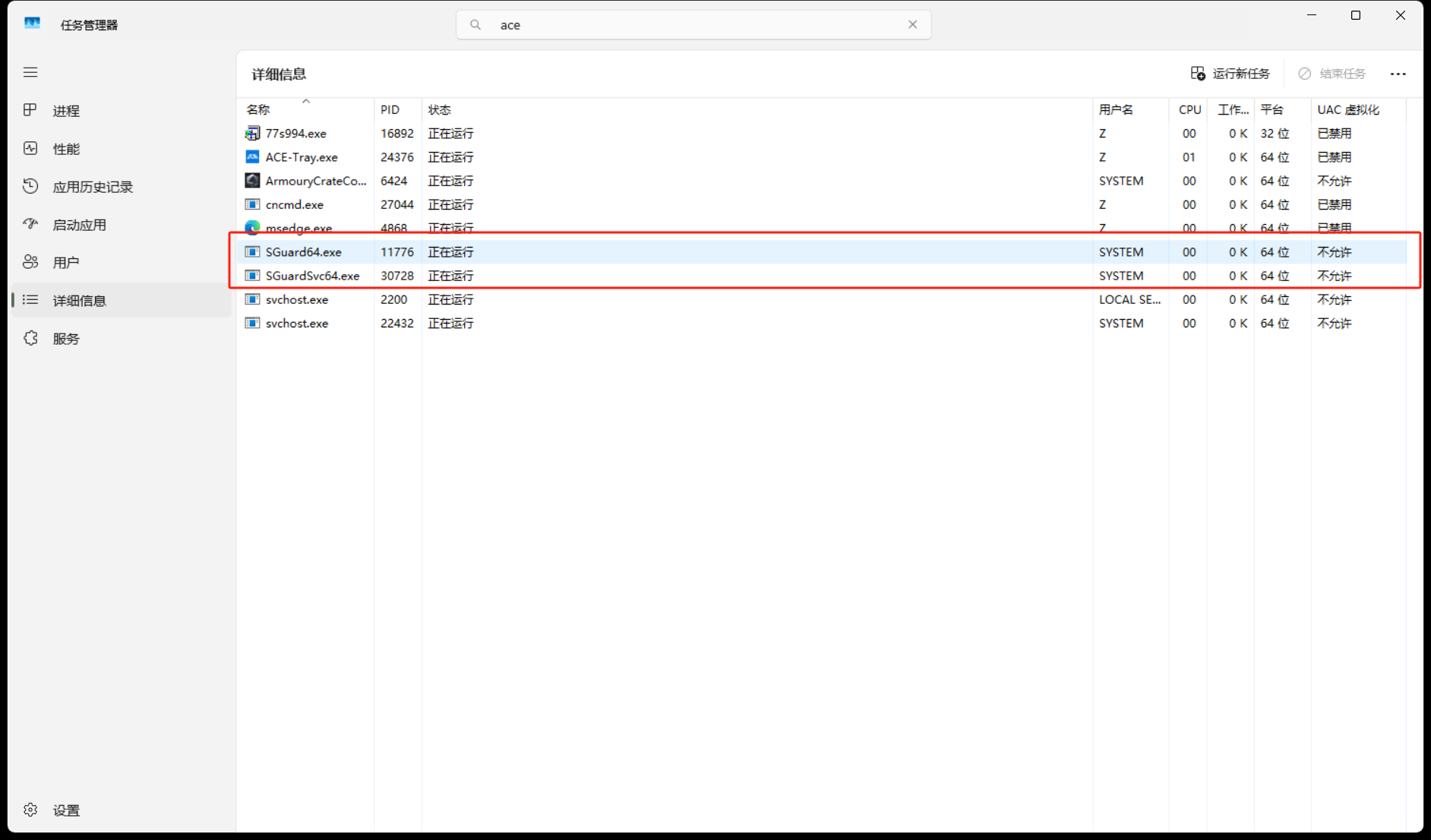Click PID 11776 cell
Image resolution: width=1431 pixels, height=840 pixels.
coord(397,252)
